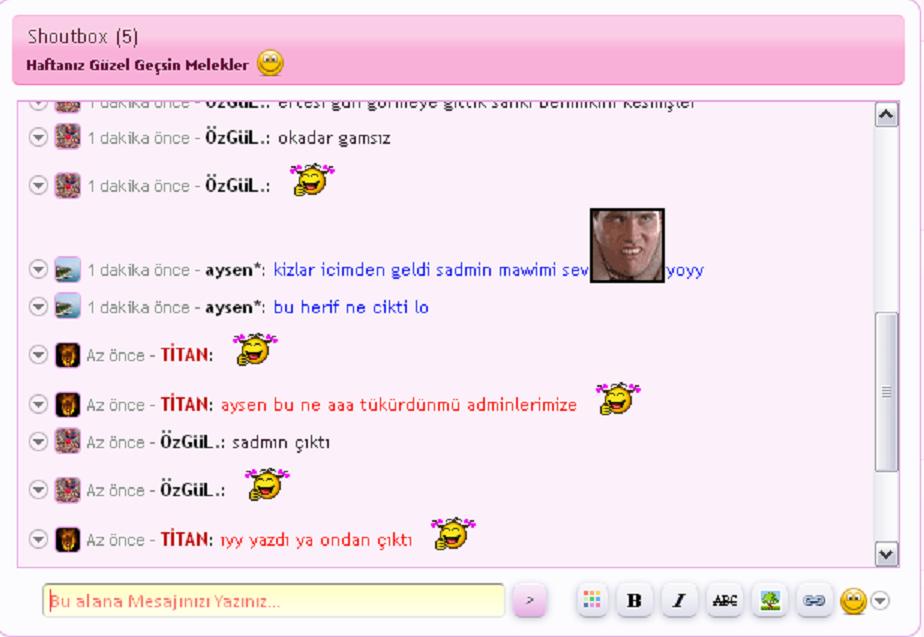
Task: Click the scrollbar down arrow
Action: (886, 553)
